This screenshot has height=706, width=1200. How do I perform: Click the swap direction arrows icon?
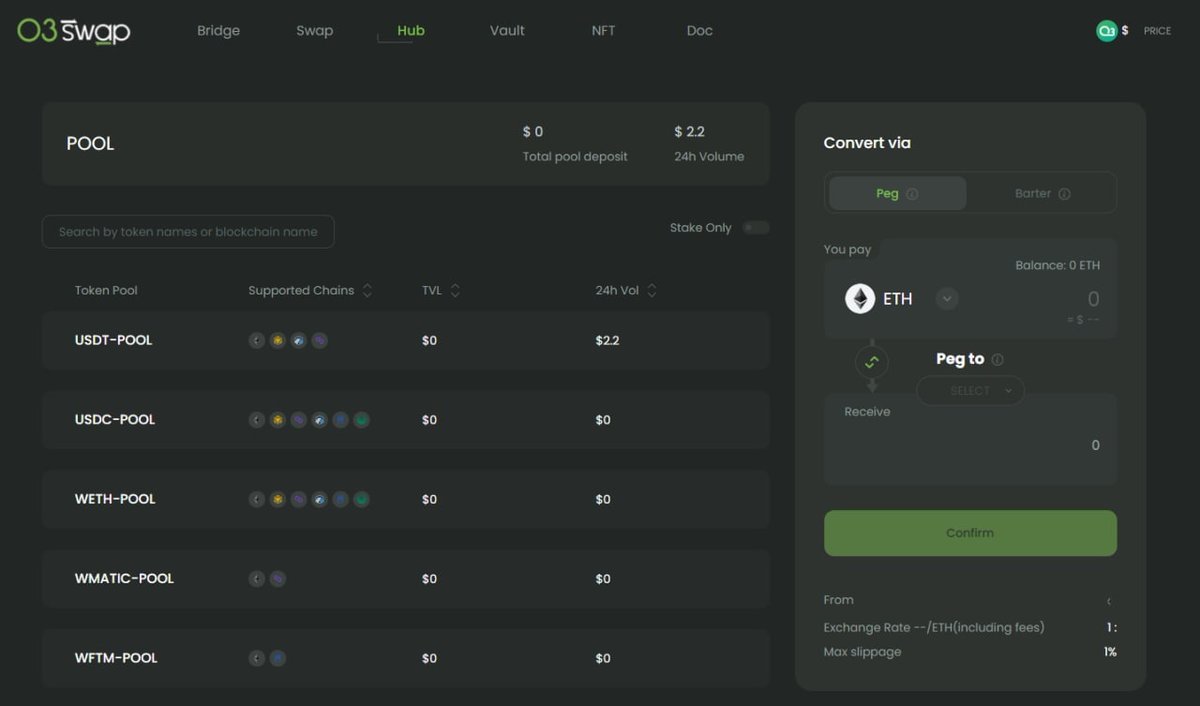(871, 362)
